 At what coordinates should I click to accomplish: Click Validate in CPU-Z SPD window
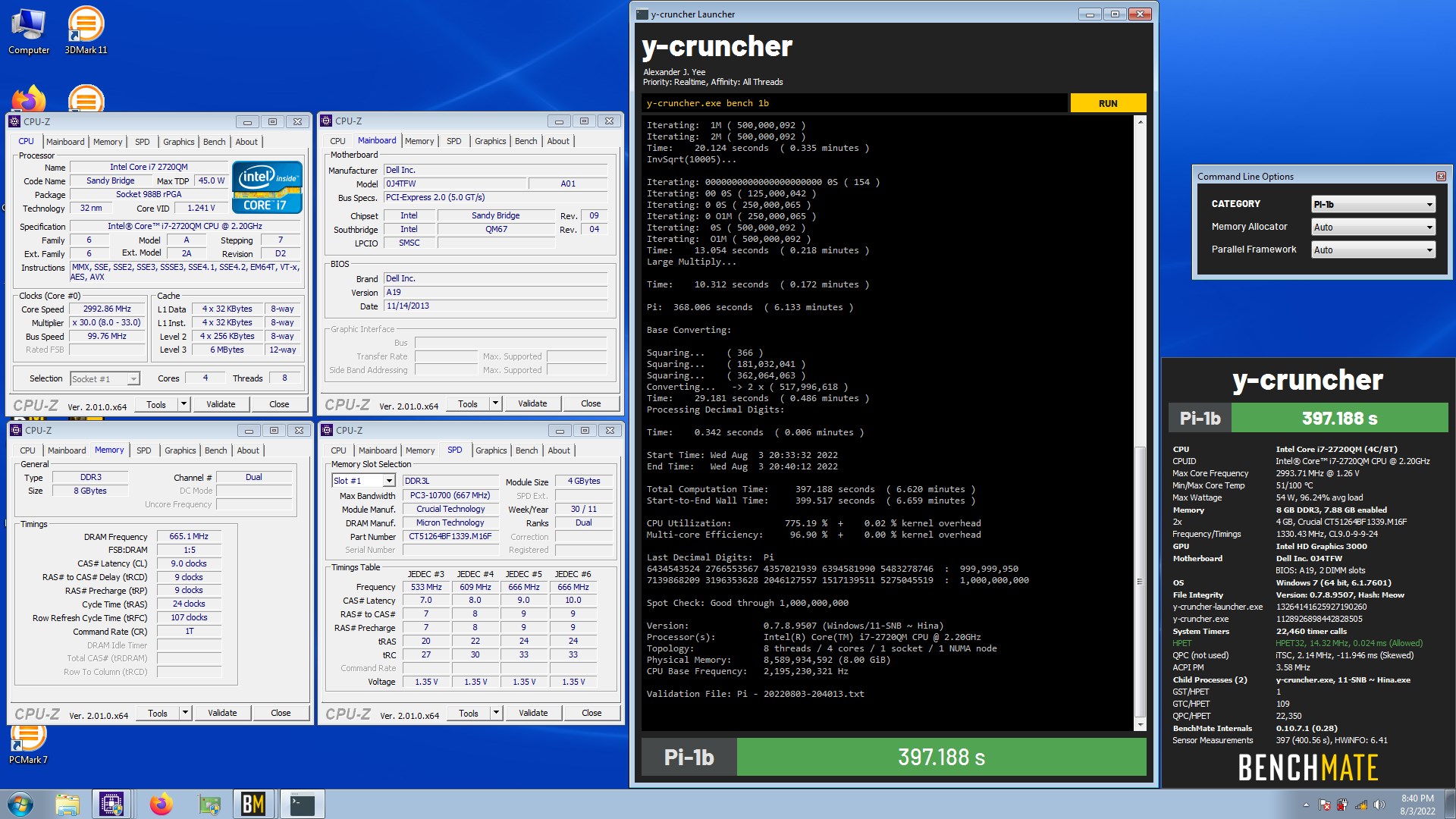coord(533,713)
